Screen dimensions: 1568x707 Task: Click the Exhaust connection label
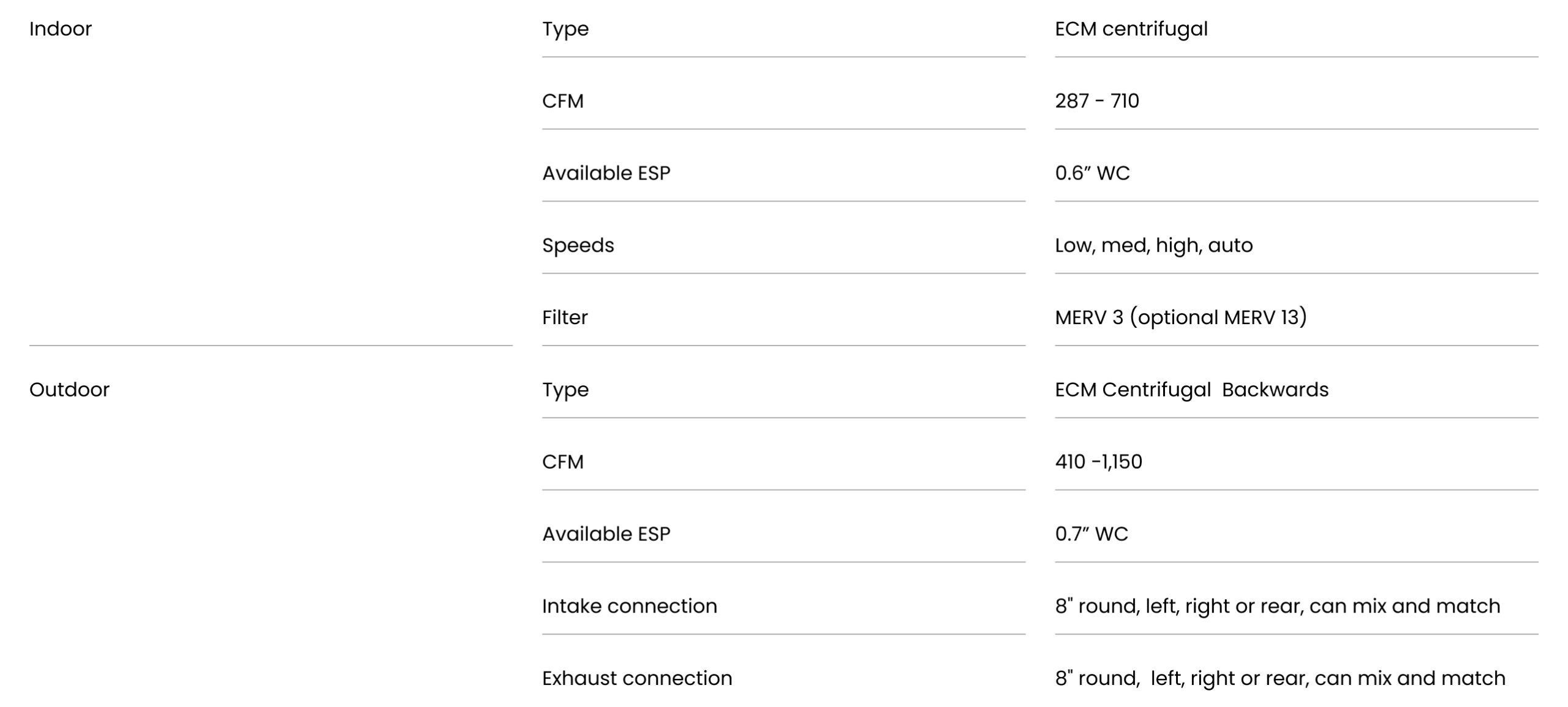tap(636, 679)
